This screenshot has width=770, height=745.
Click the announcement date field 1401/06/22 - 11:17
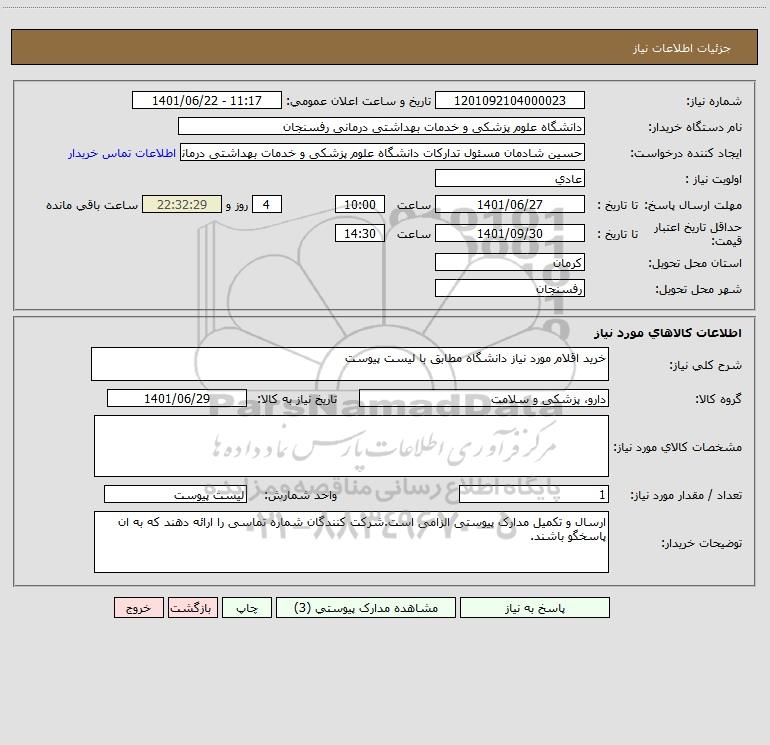pos(207,100)
